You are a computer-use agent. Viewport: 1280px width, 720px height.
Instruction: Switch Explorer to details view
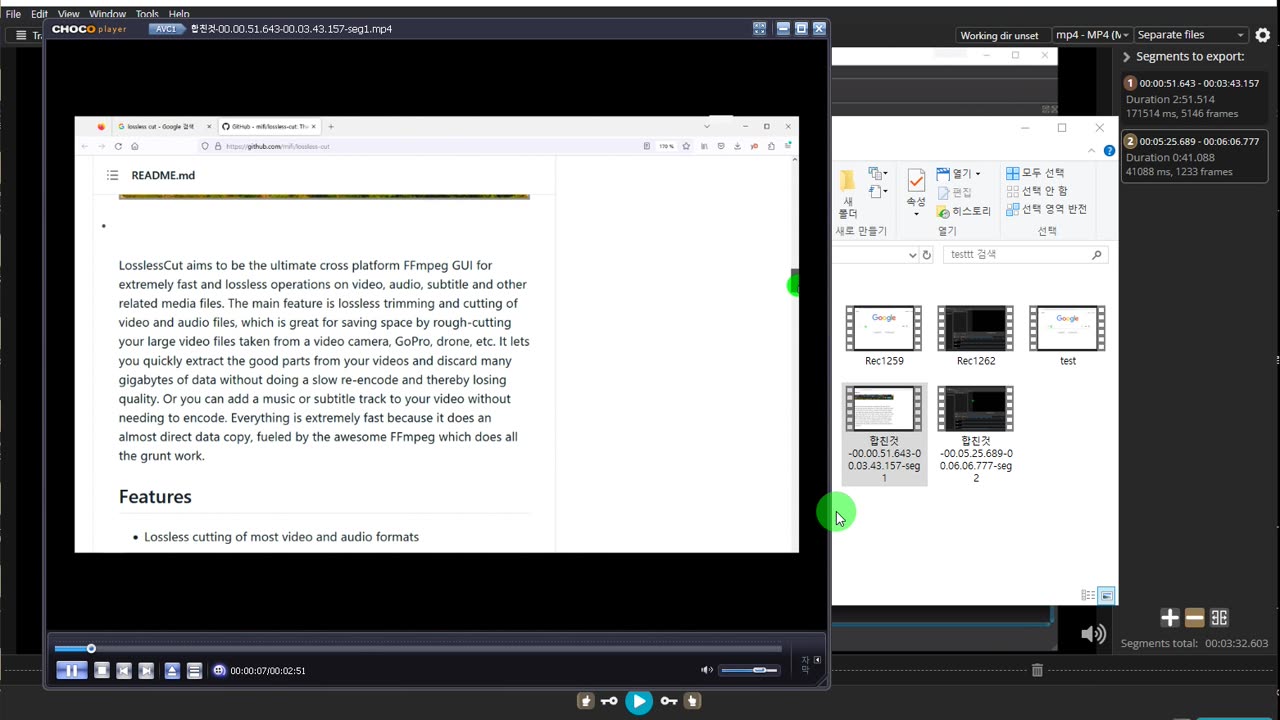1088,596
